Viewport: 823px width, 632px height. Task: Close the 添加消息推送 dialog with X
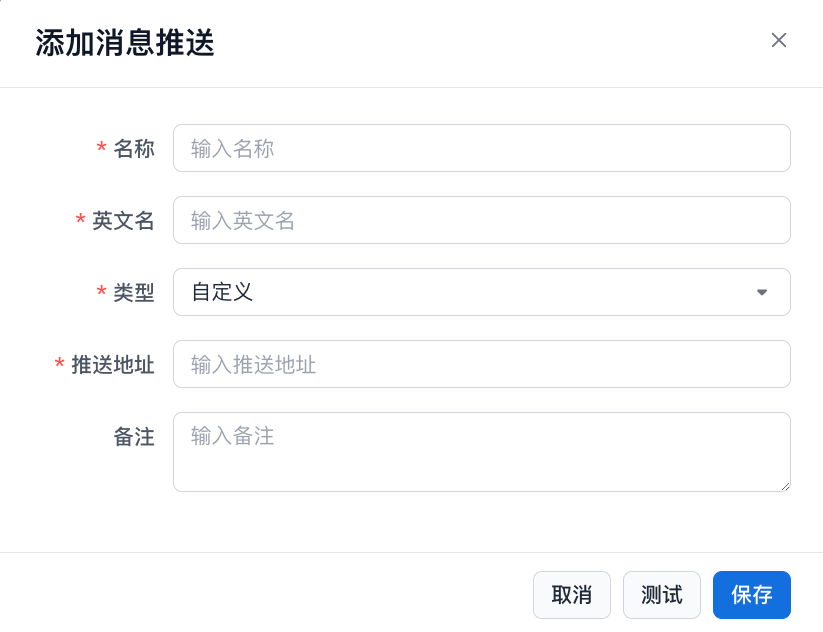pyautogui.click(x=779, y=40)
